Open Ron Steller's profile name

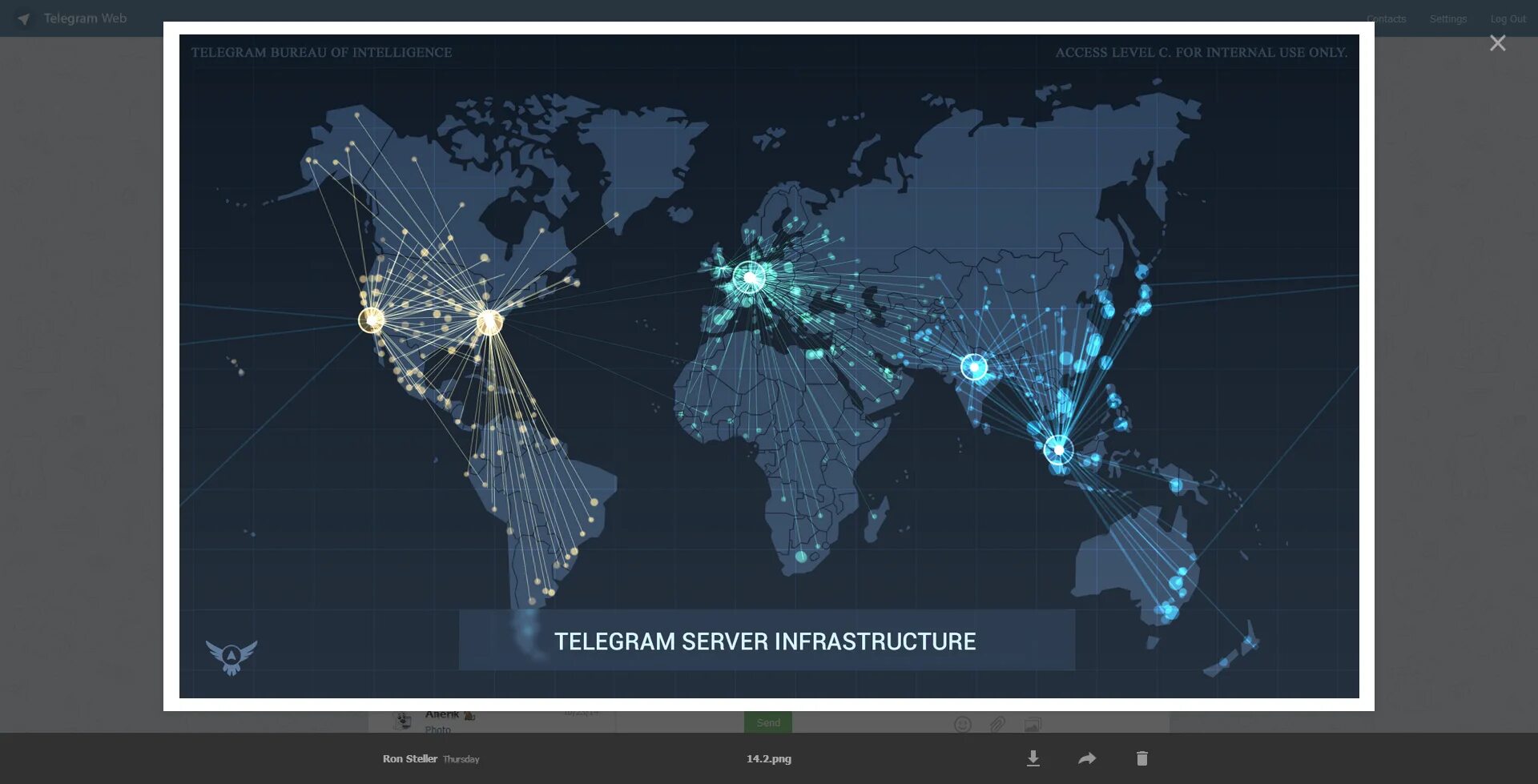[409, 758]
